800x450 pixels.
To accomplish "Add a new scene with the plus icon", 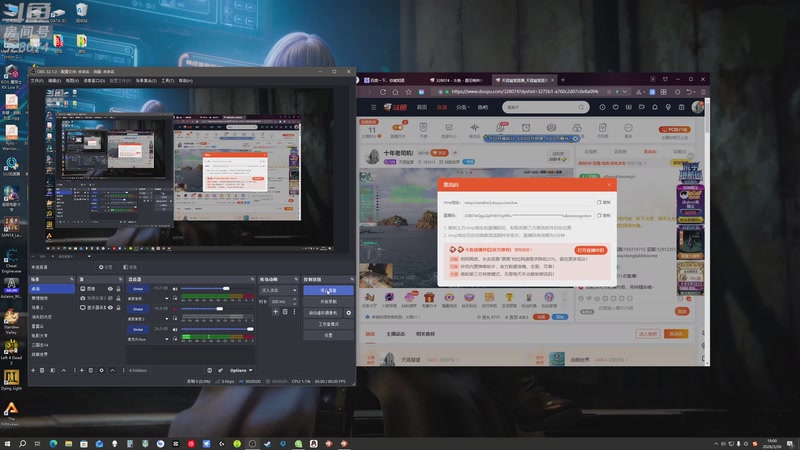I will pos(33,370).
